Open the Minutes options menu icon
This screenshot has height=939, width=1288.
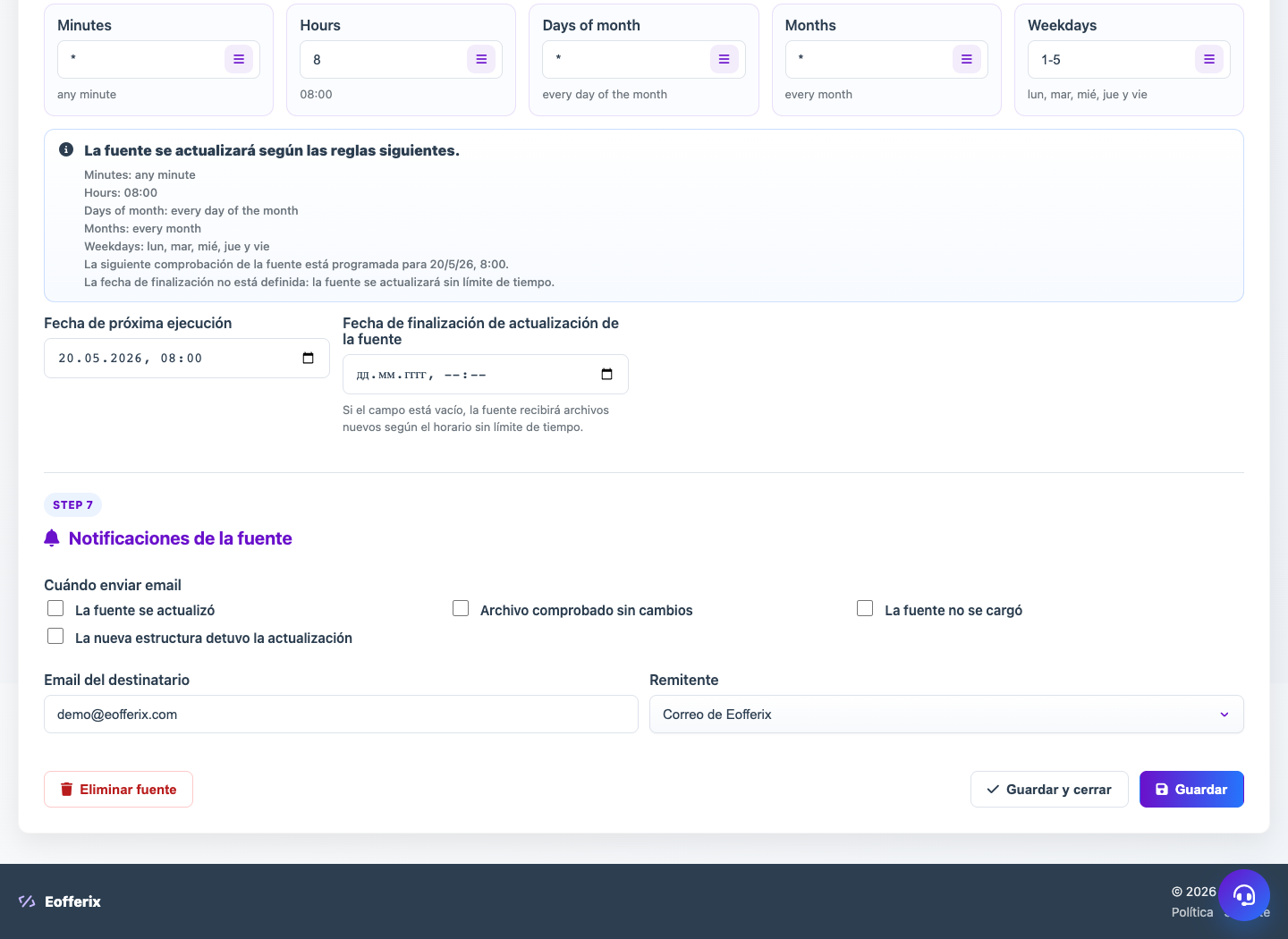239,59
